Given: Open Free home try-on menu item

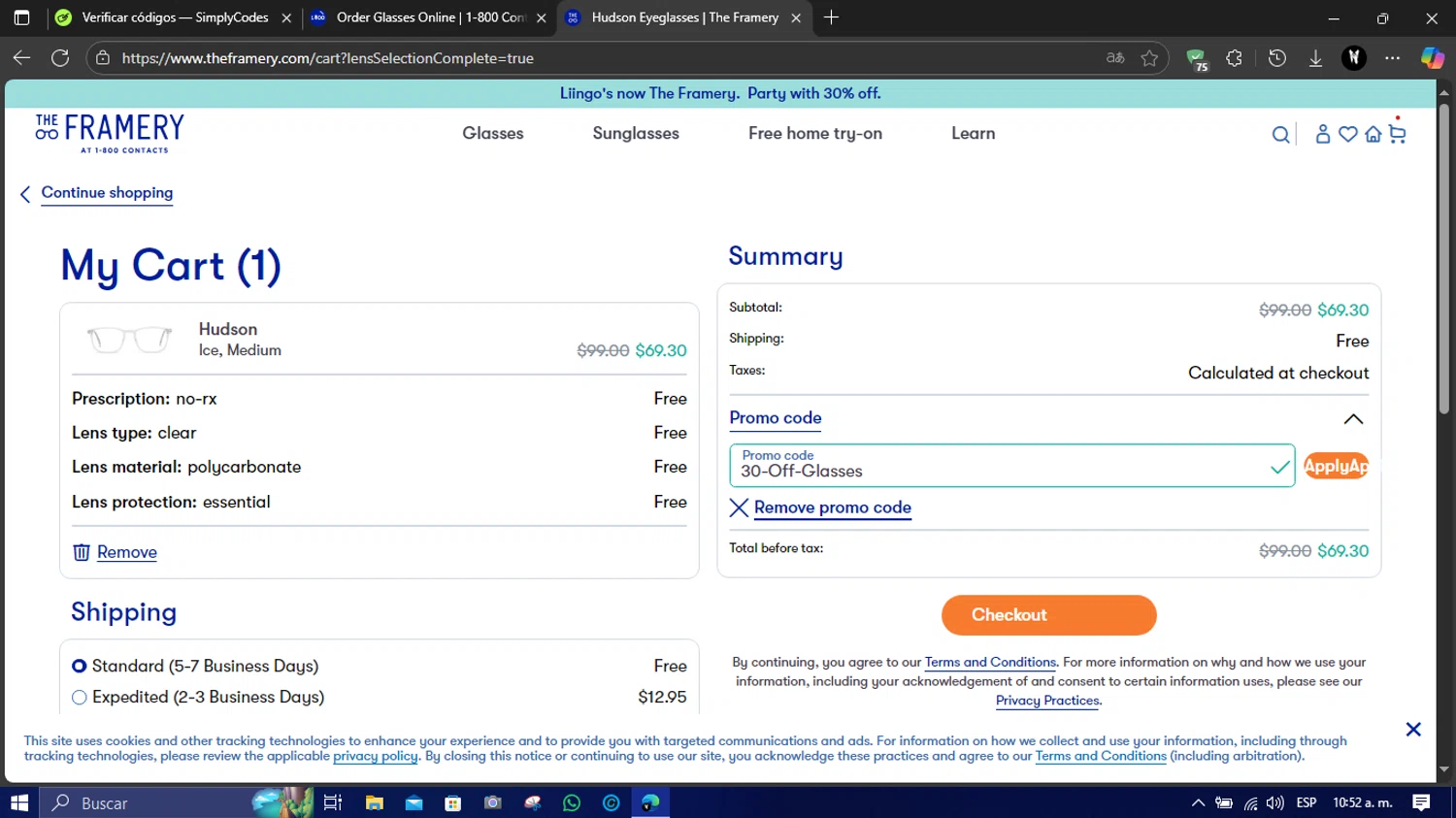Looking at the screenshot, I should tap(815, 134).
